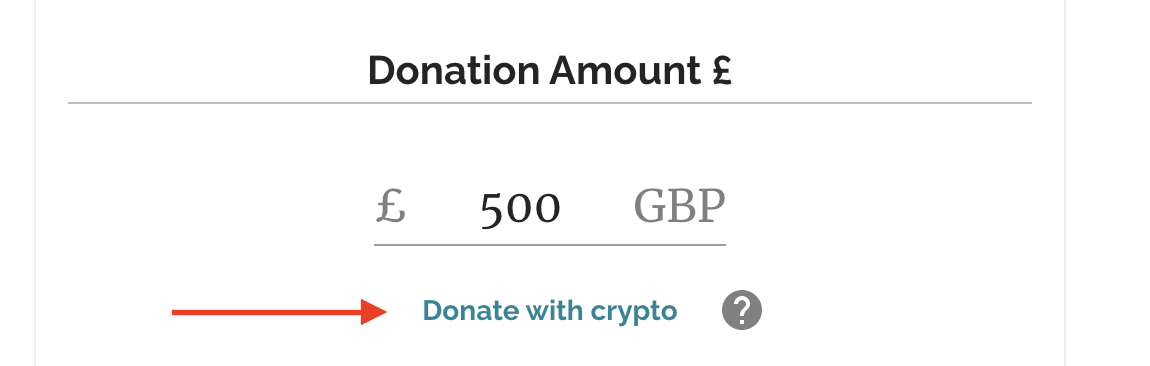
Task: Click the Donation Amount £ heading
Action: (549, 70)
